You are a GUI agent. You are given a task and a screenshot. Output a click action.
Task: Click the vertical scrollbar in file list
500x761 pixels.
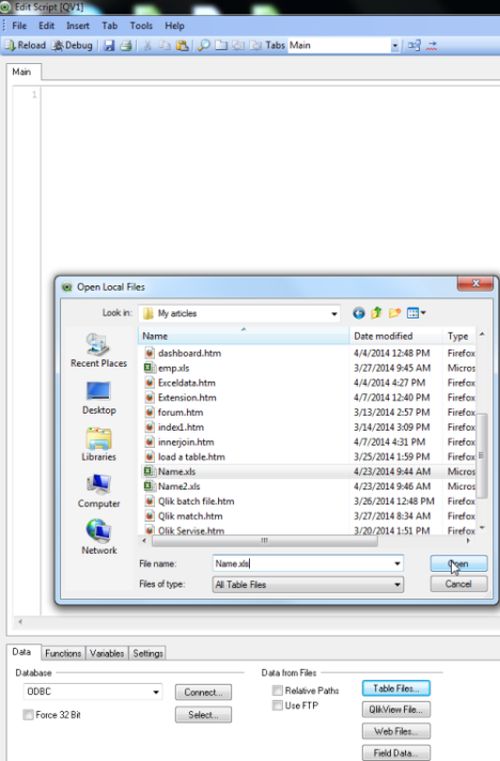point(482,455)
